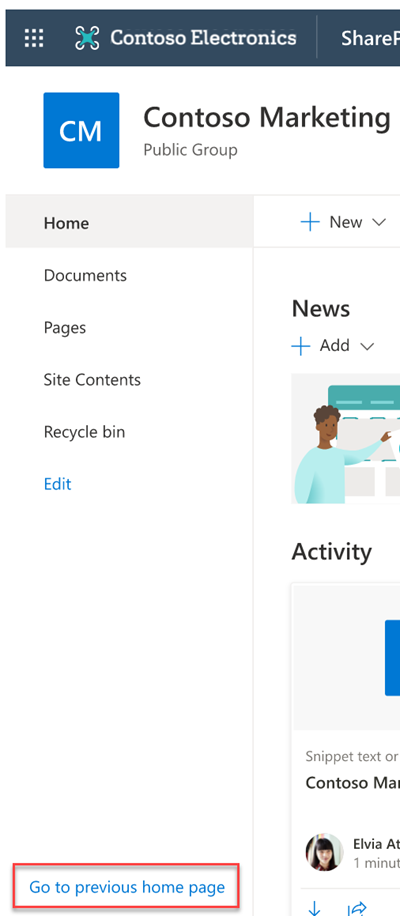Screen dimensions: 400x916
Task: Click the Contoso Electronics title text
Action: (203, 38)
